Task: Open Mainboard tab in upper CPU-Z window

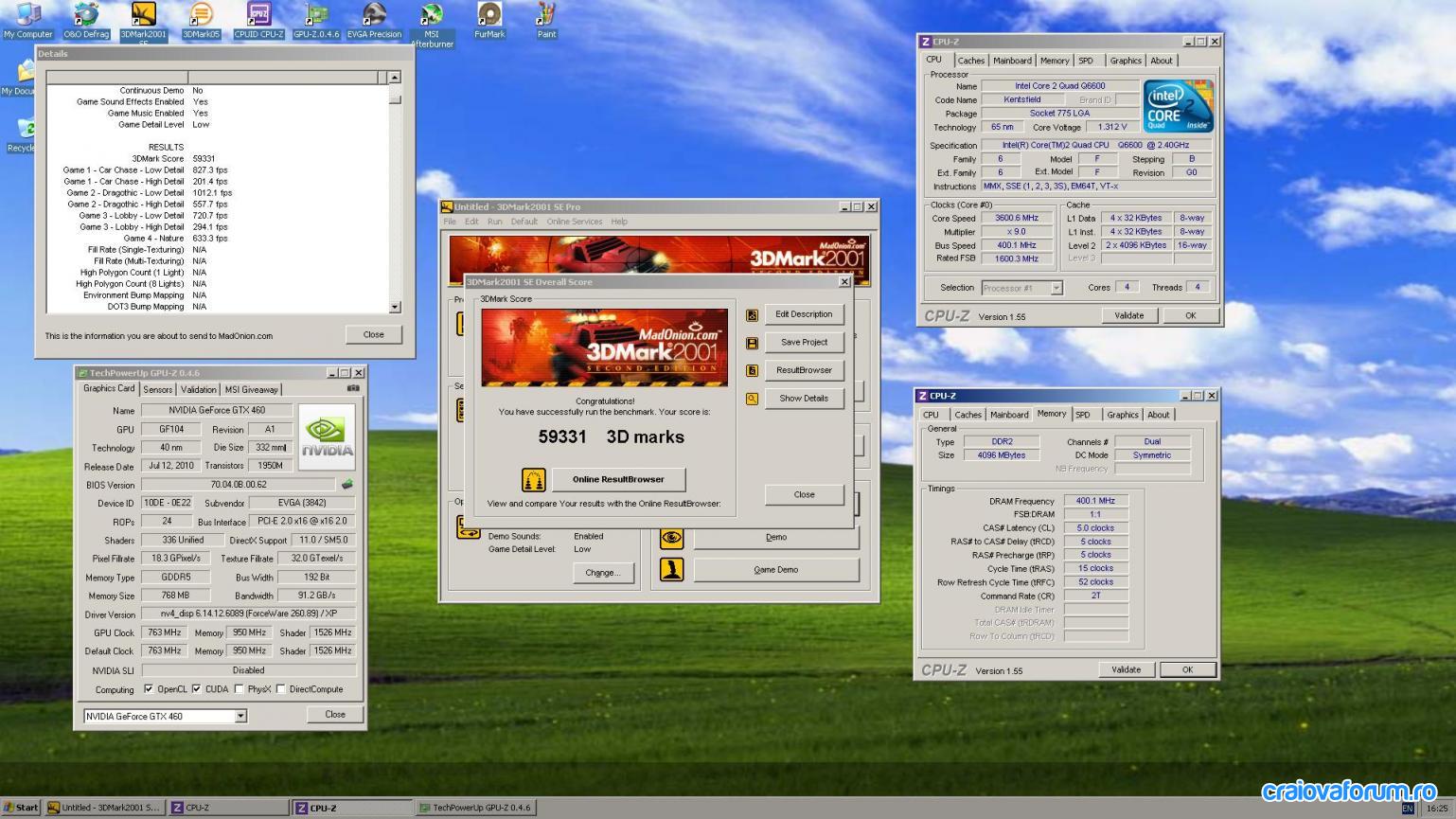Action: tap(1012, 61)
